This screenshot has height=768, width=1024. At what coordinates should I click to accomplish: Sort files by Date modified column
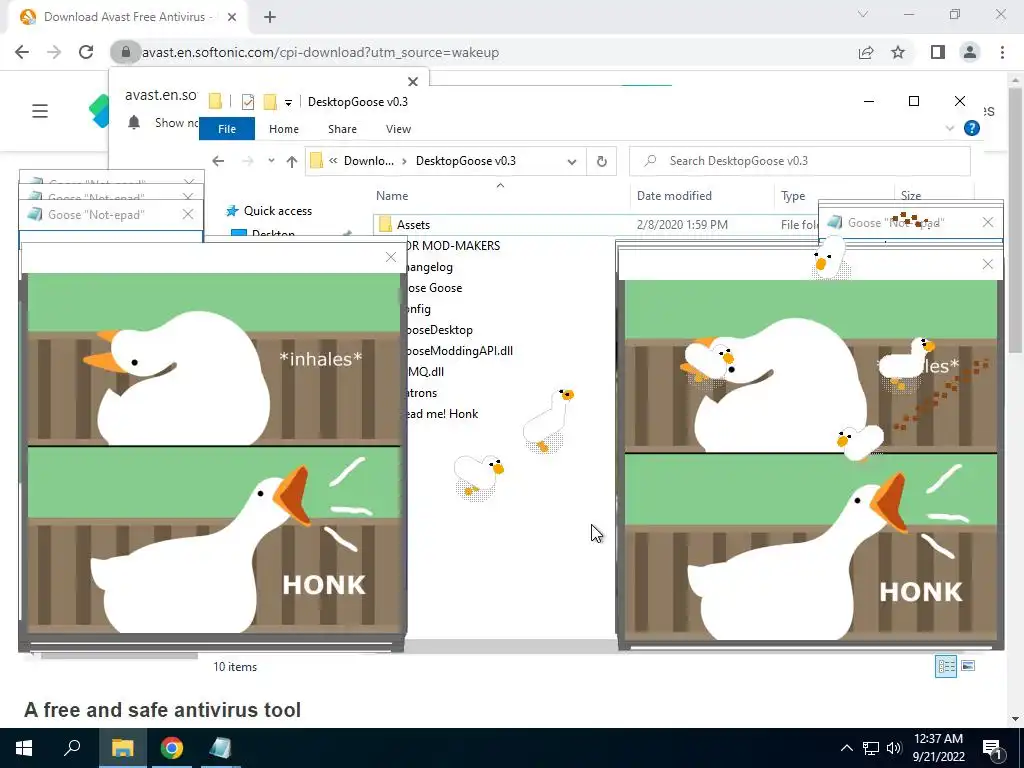(x=674, y=196)
